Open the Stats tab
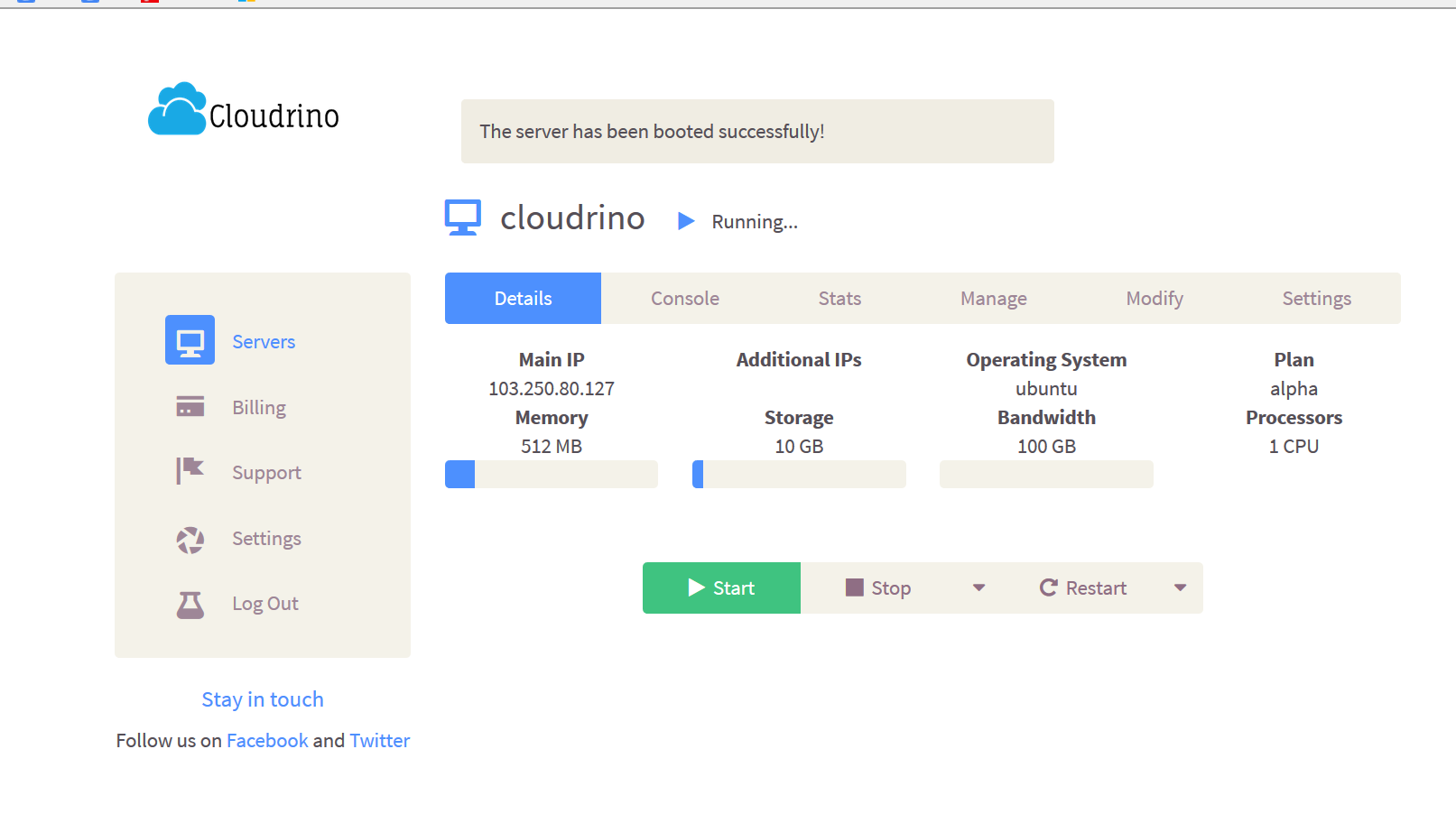 [839, 299]
